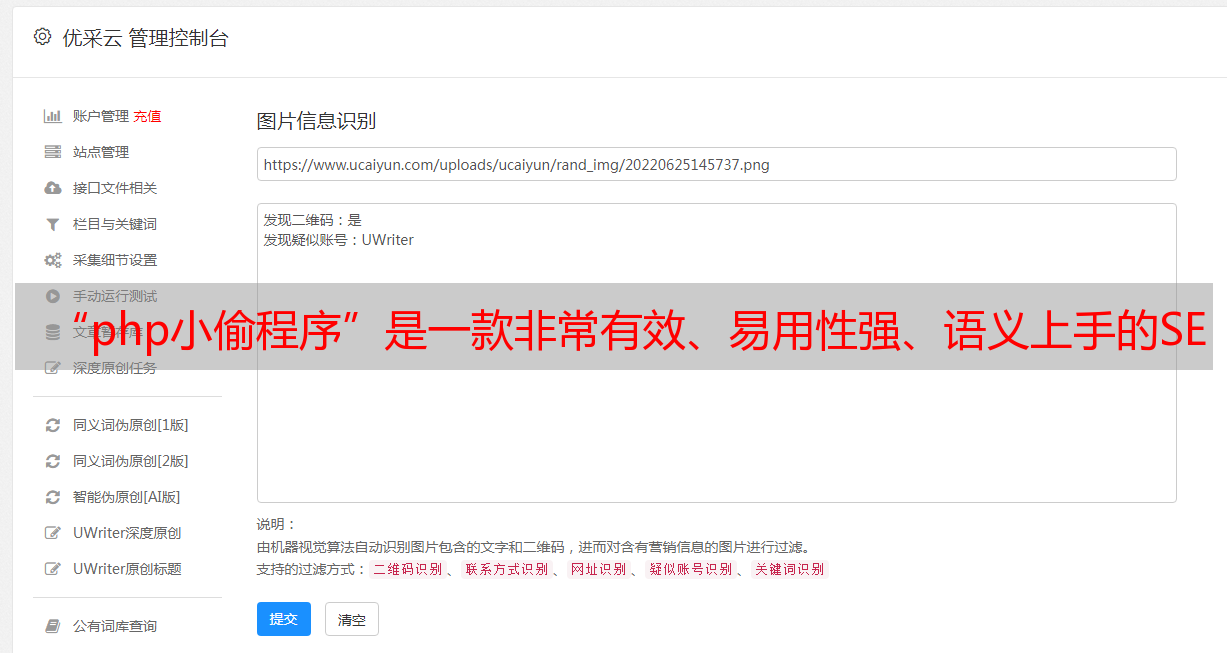Click the 关键词识别 tag
The height and width of the screenshot is (653, 1227).
[x=790, y=569]
